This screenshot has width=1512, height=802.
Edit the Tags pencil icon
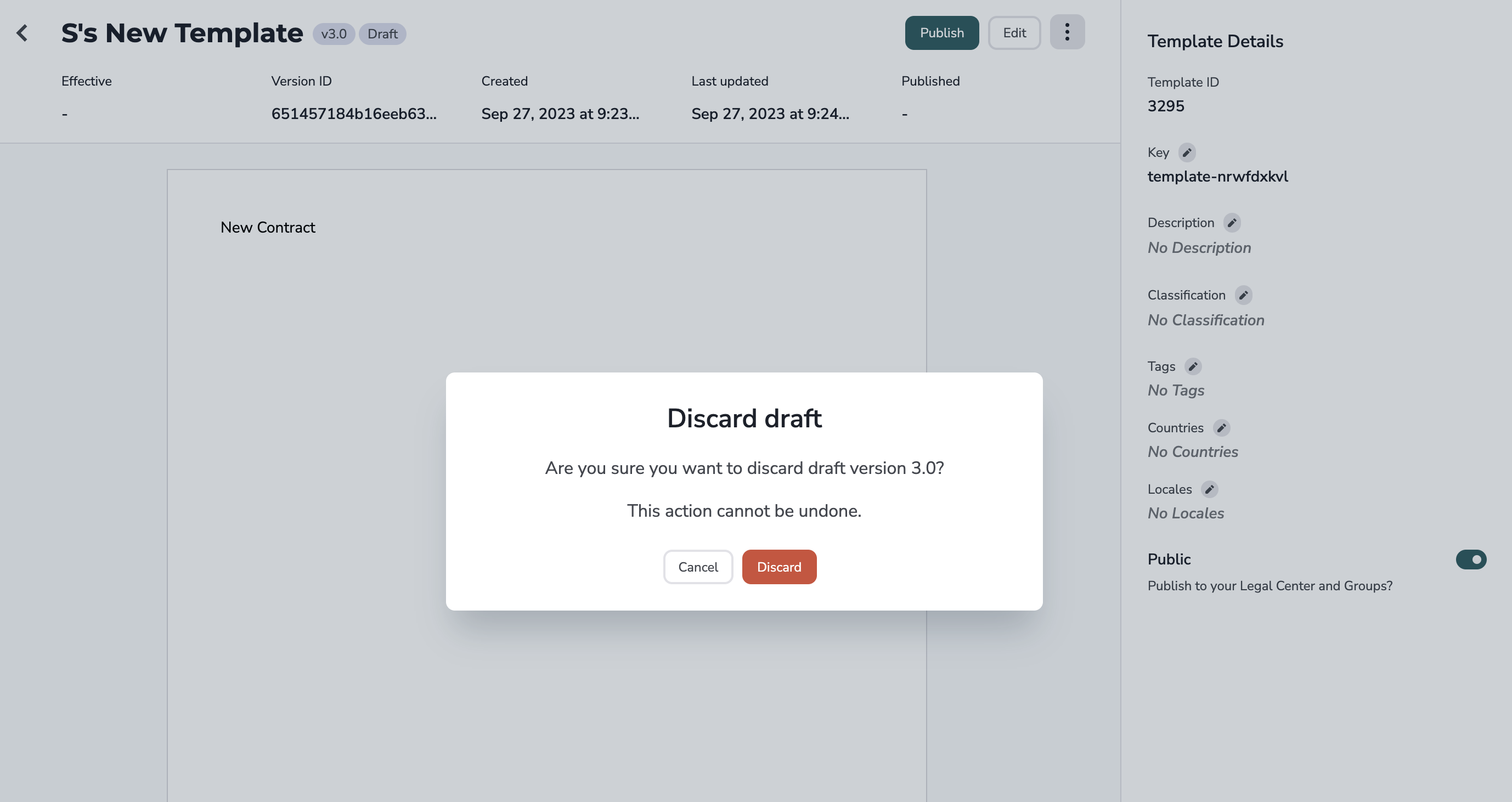coord(1193,366)
